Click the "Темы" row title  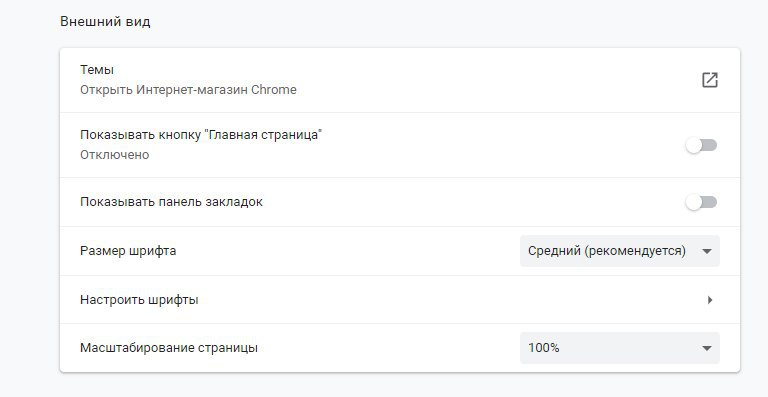tap(97, 70)
